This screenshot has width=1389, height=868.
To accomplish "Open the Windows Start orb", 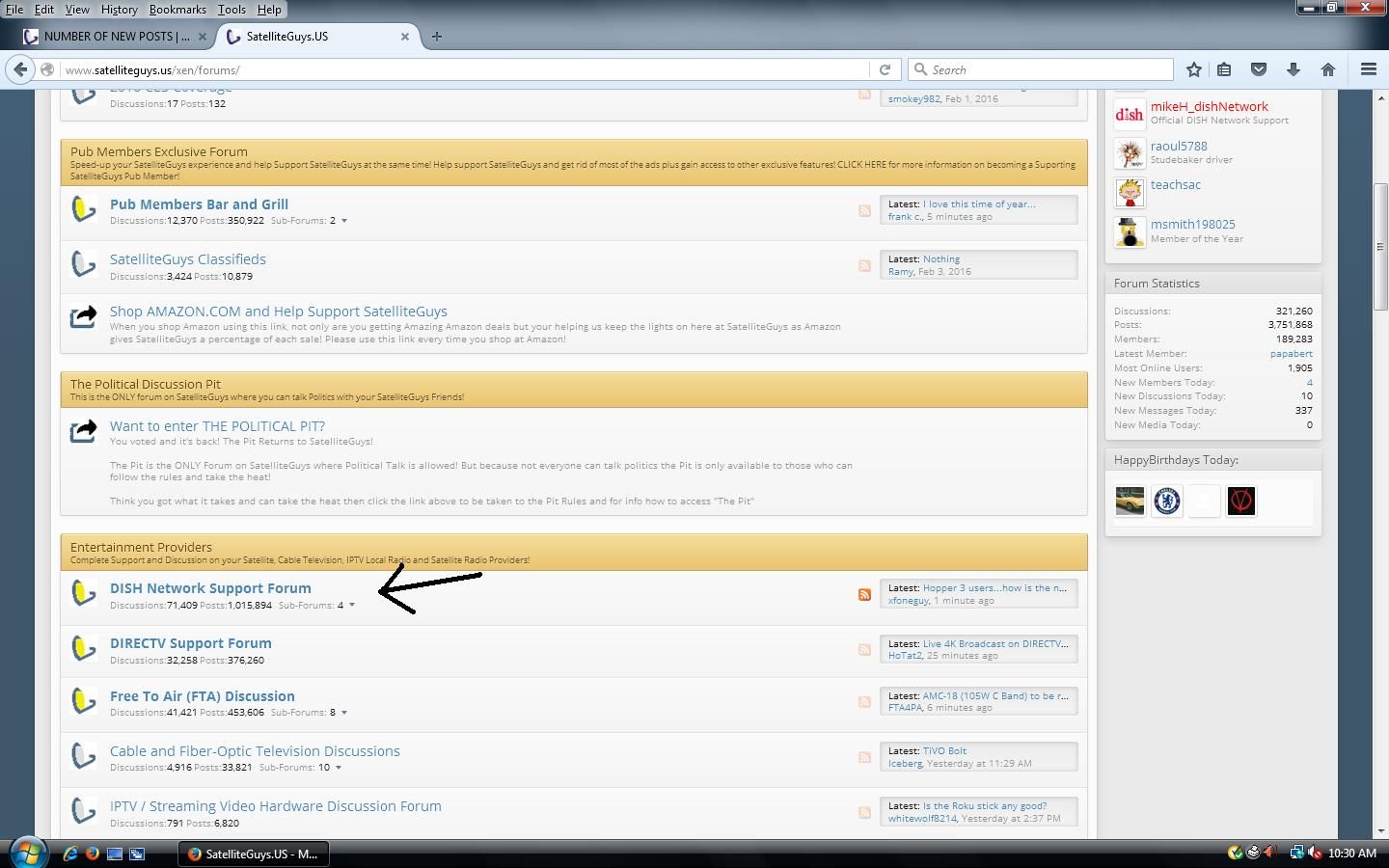I will [x=28, y=853].
